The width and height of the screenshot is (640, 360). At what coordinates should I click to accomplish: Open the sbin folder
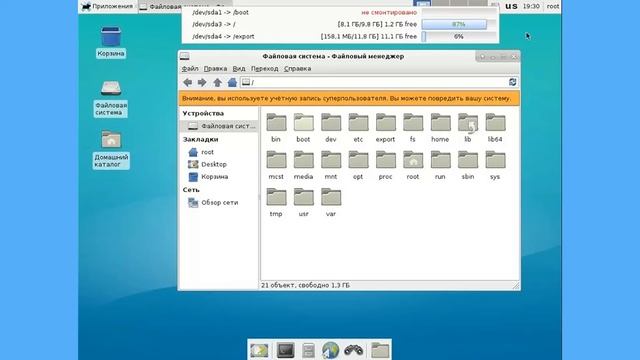(x=468, y=165)
